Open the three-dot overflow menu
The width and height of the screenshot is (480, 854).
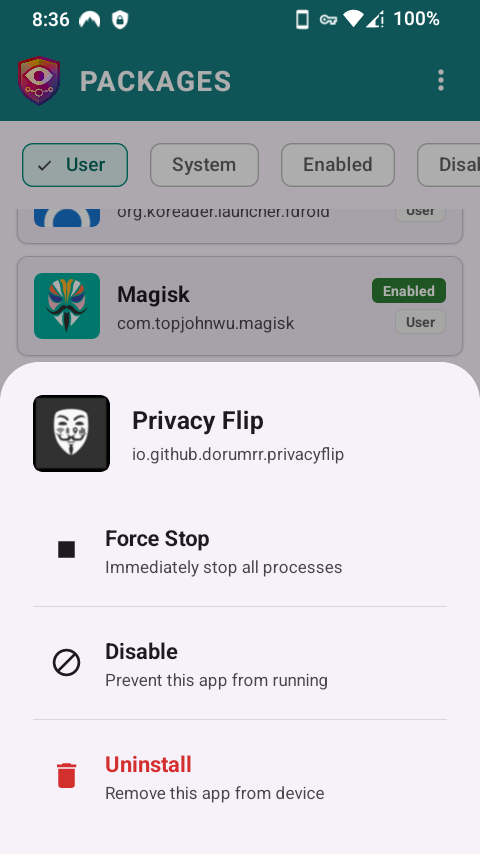point(440,81)
